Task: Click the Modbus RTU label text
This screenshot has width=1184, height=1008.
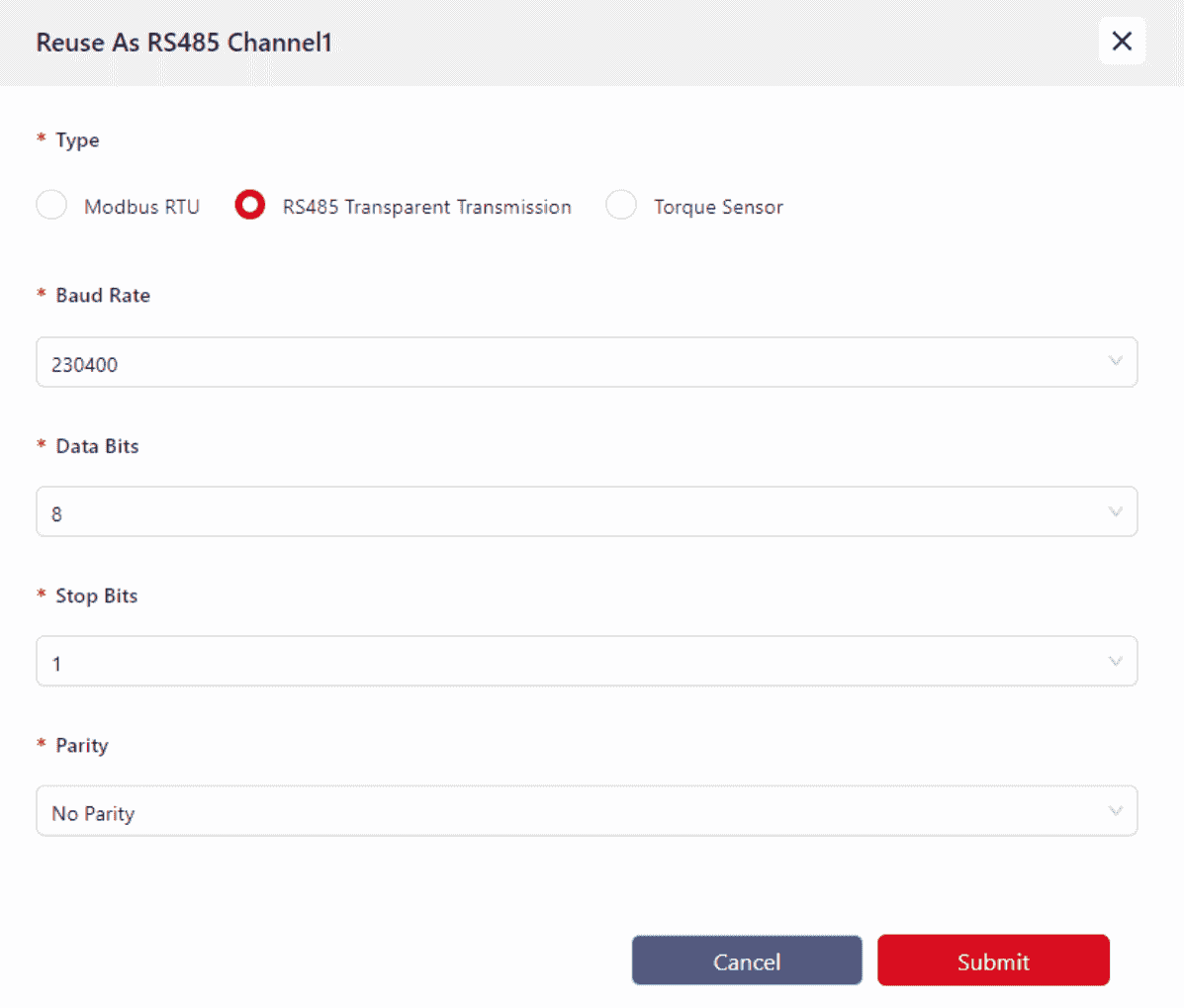Action: [x=141, y=207]
